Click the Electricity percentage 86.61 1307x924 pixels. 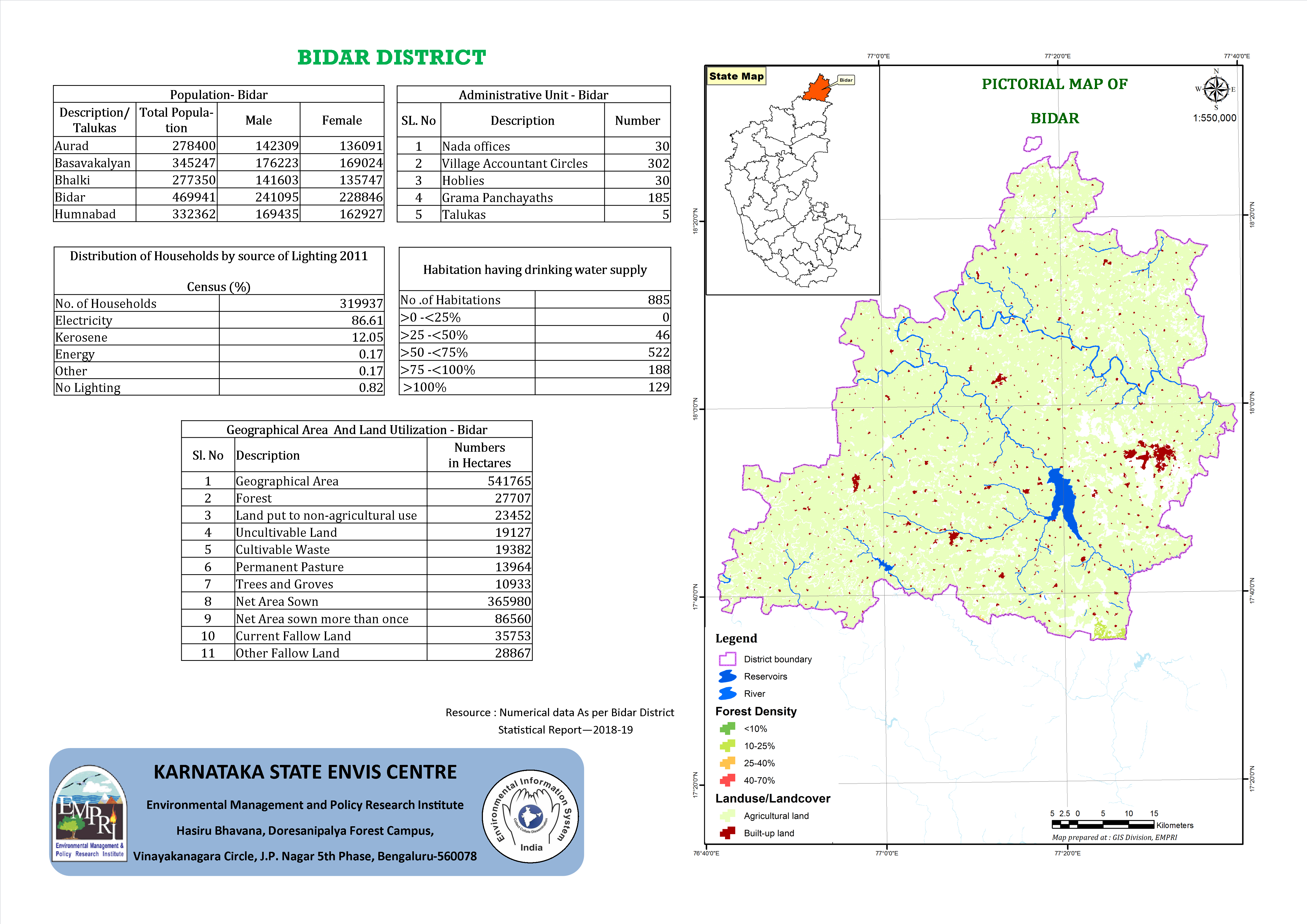367,320
